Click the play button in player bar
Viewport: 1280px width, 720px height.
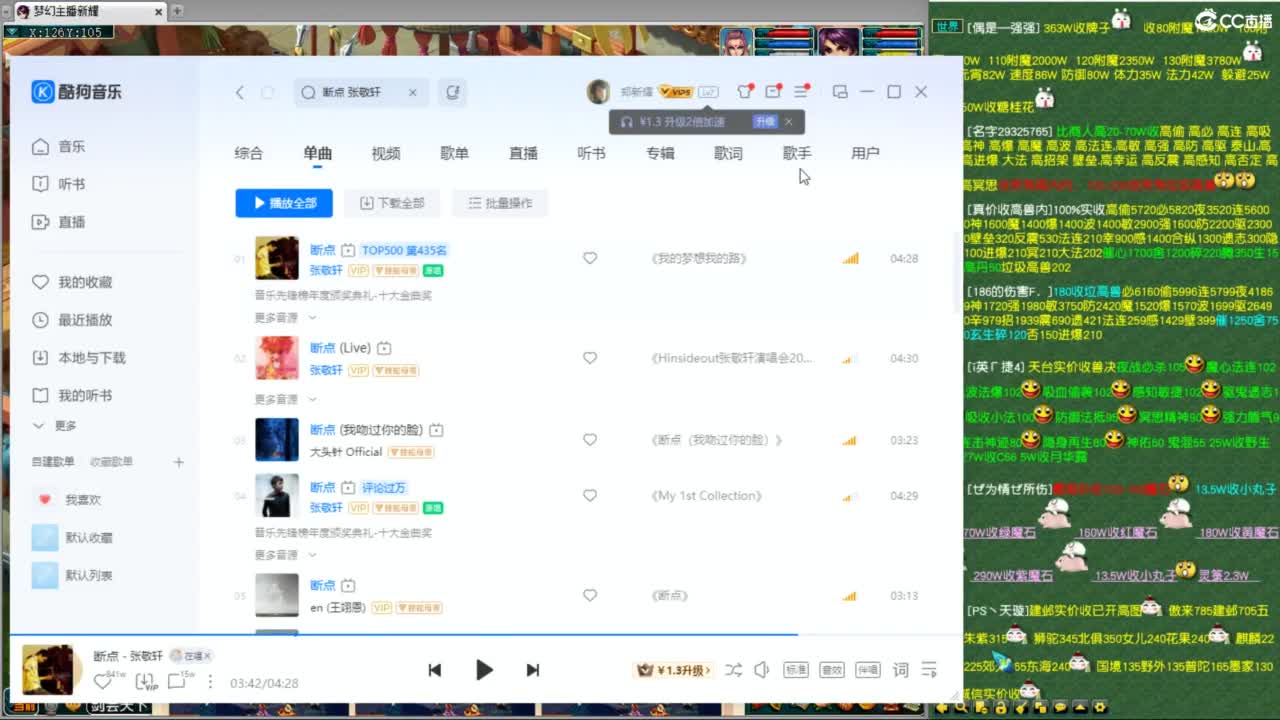point(484,670)
